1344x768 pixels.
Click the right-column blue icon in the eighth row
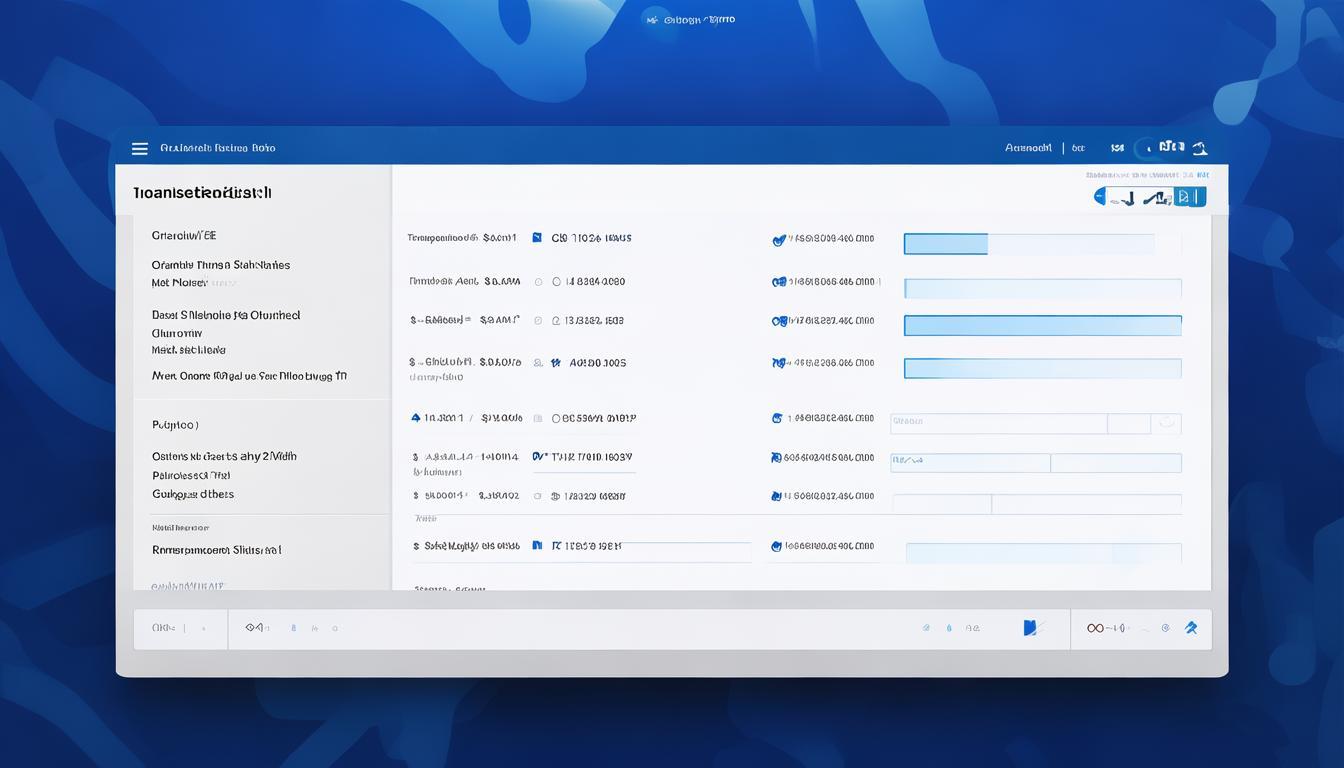point(776,546)
